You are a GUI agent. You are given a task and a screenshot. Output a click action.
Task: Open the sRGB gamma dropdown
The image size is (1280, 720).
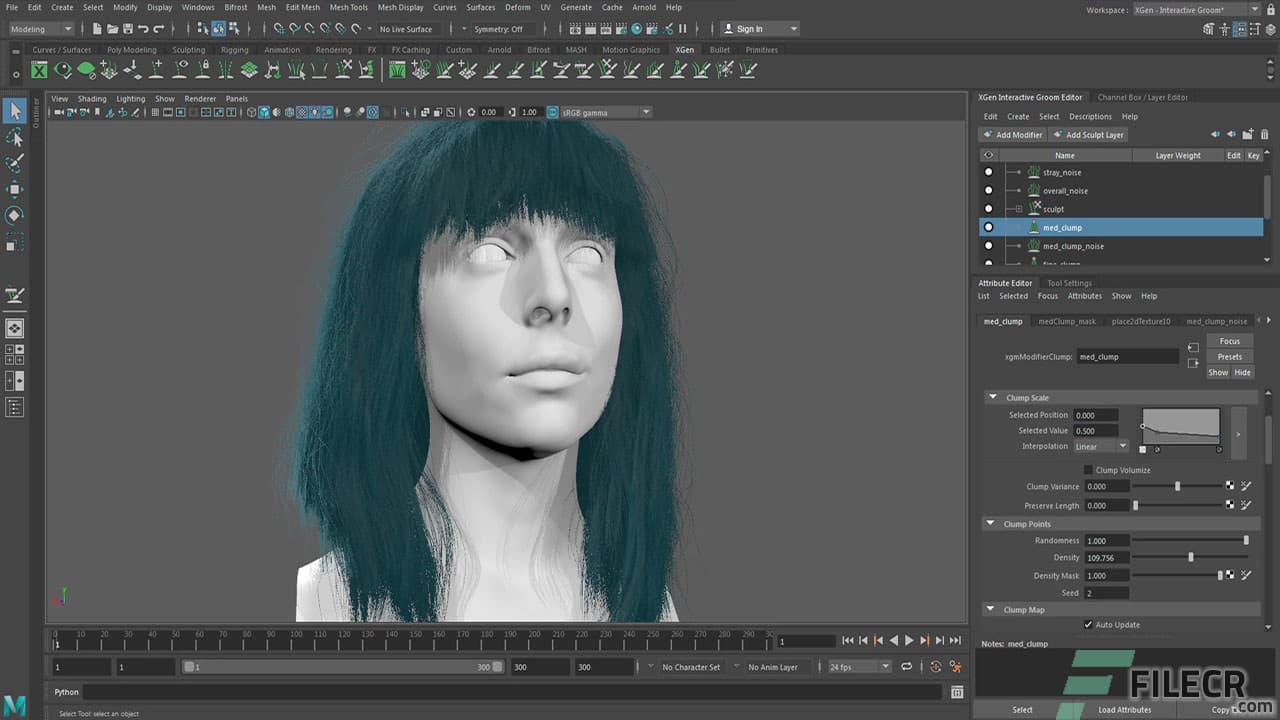[645, 112]
